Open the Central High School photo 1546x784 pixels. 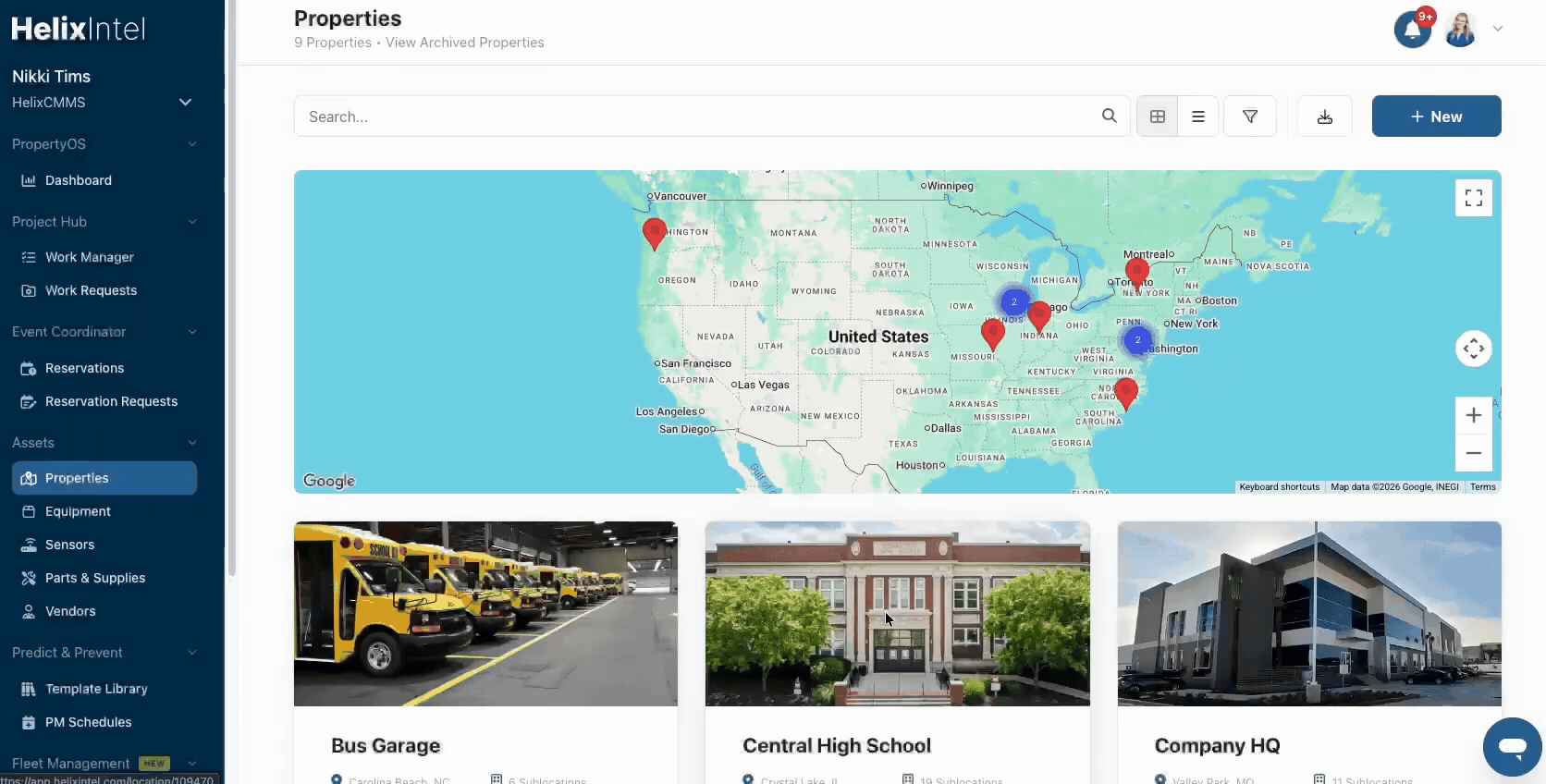click(x=898, y=614)
